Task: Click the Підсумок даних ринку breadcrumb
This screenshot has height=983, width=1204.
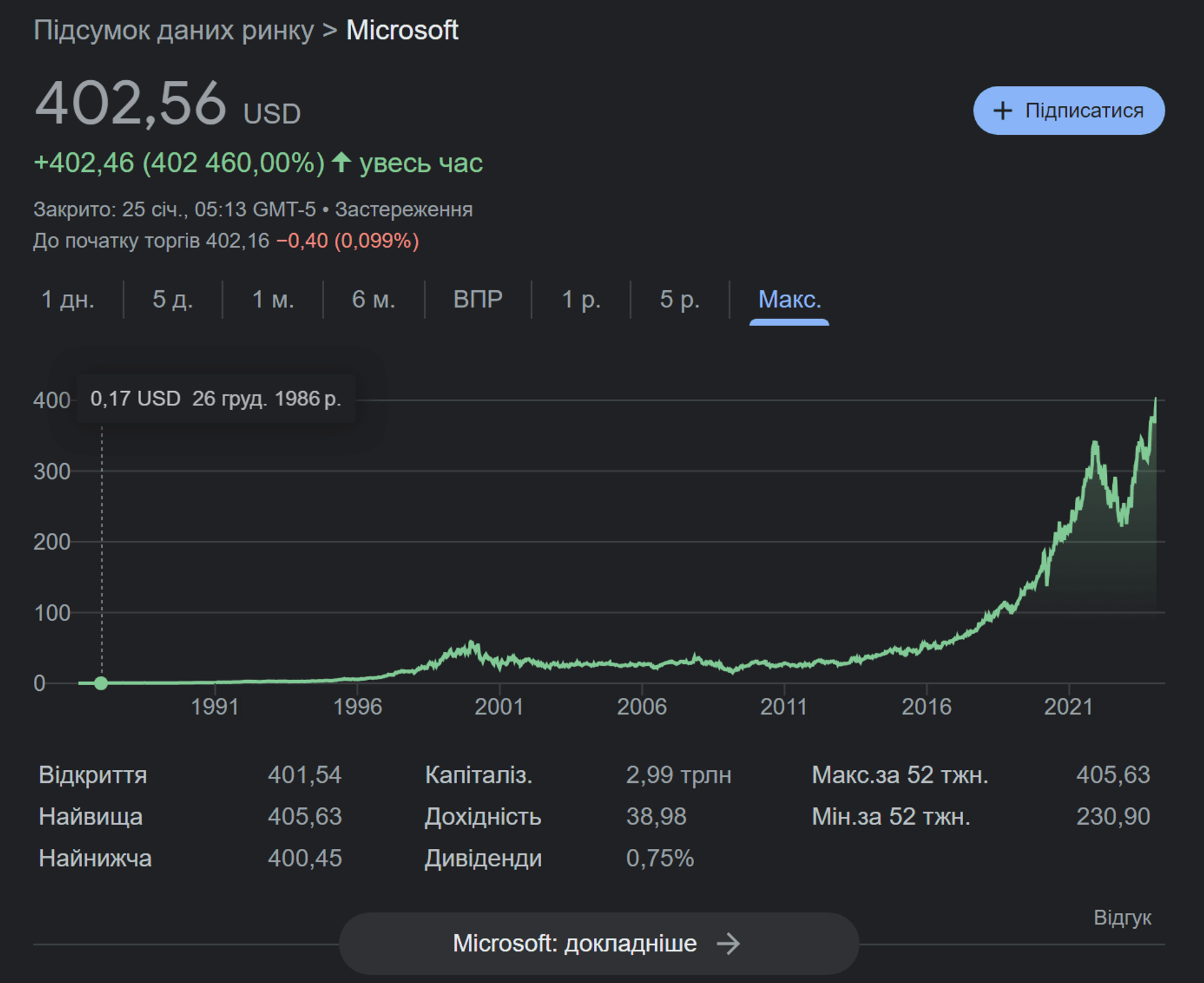Action: click(174, 30)
